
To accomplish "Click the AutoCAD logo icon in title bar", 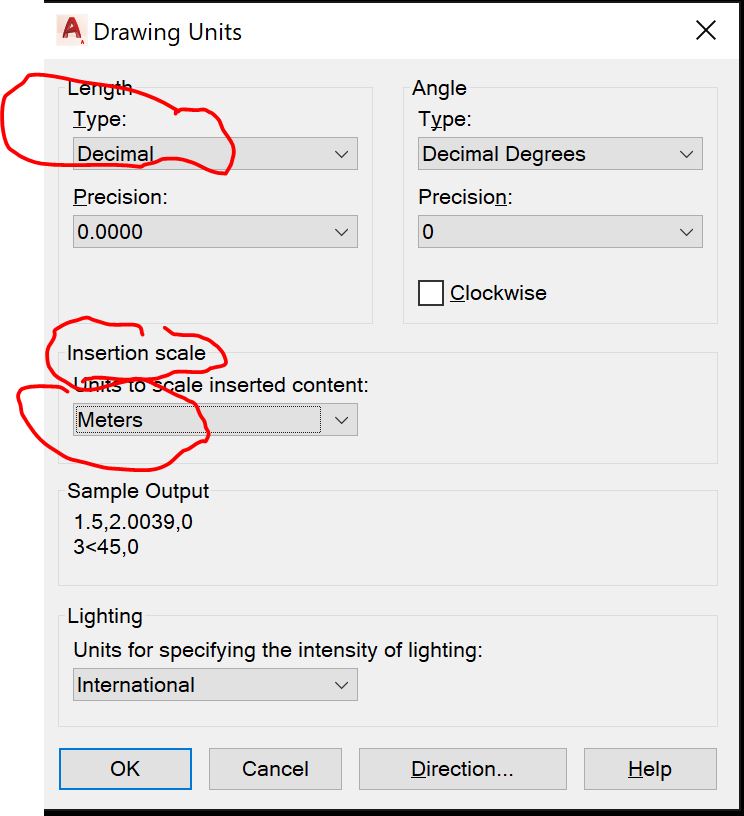I will (71, 31).
